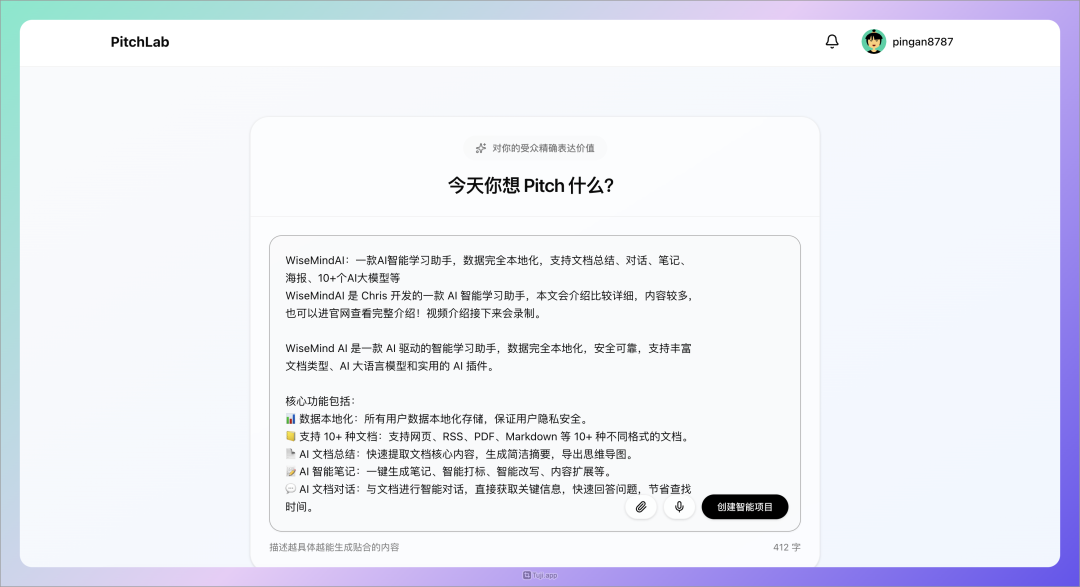Click the line starting 核心功能包括
1080x587 pixels.
[320, 401]
